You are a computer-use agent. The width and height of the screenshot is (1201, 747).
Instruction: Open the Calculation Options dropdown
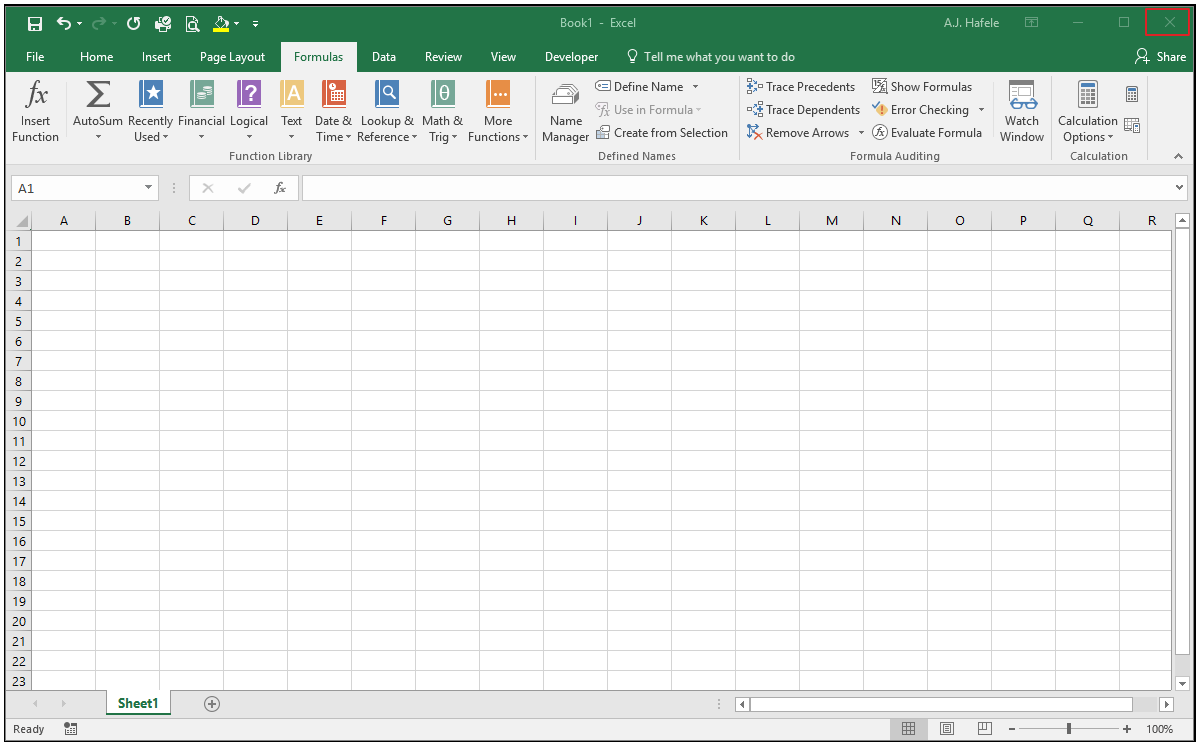point(1088,112)
